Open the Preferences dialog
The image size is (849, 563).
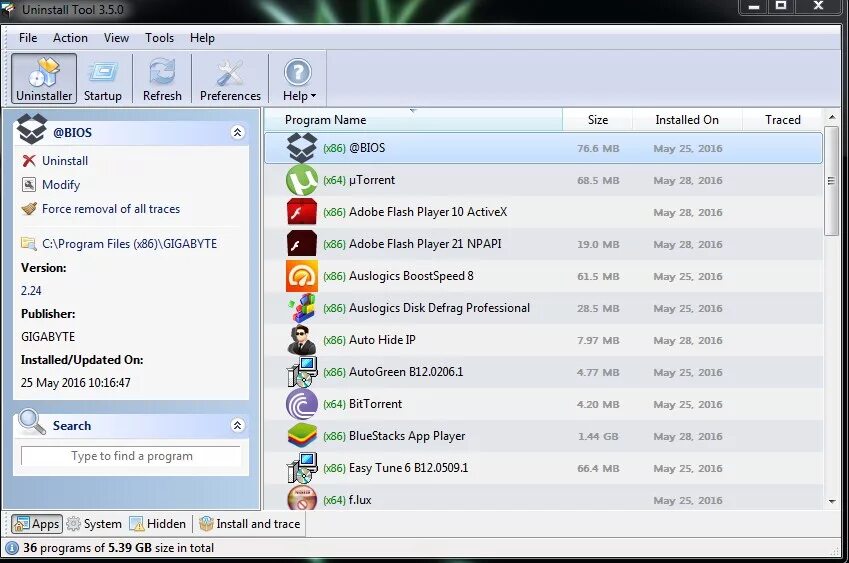[x=230, y=79]
